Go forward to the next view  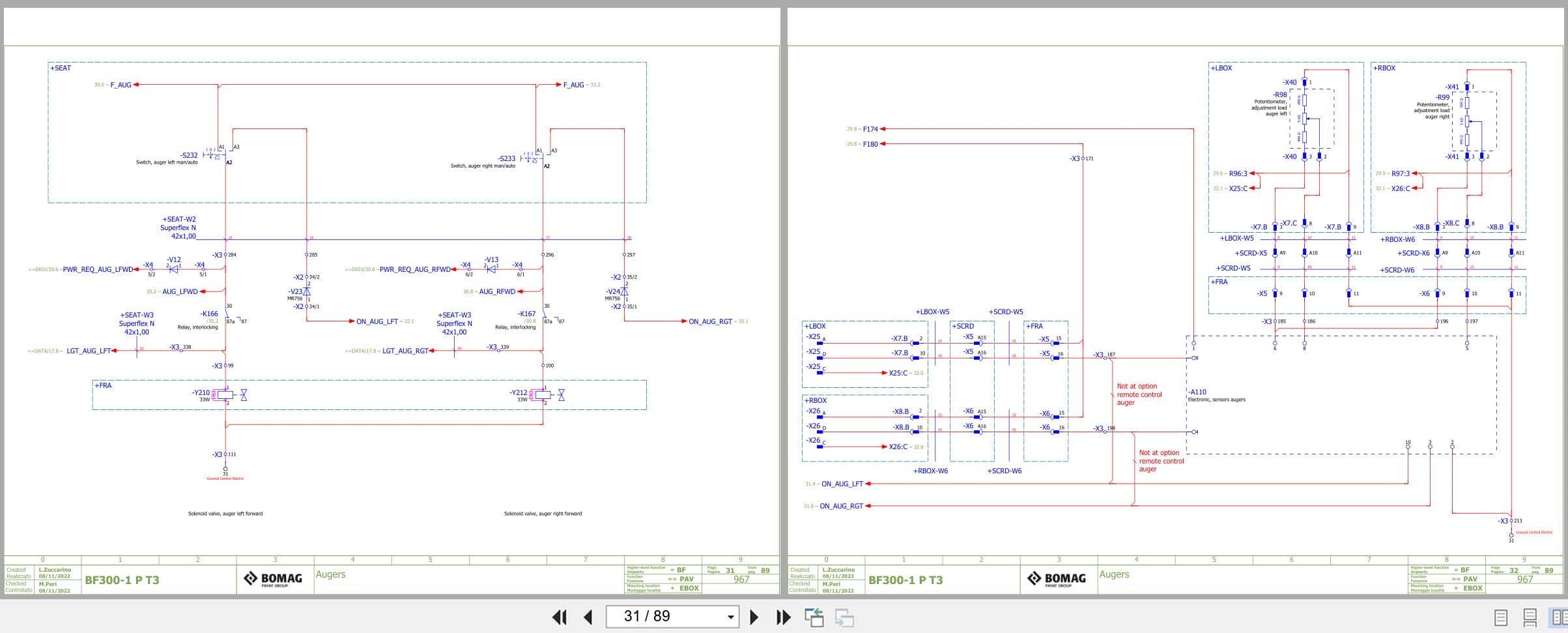pos(844,617)
